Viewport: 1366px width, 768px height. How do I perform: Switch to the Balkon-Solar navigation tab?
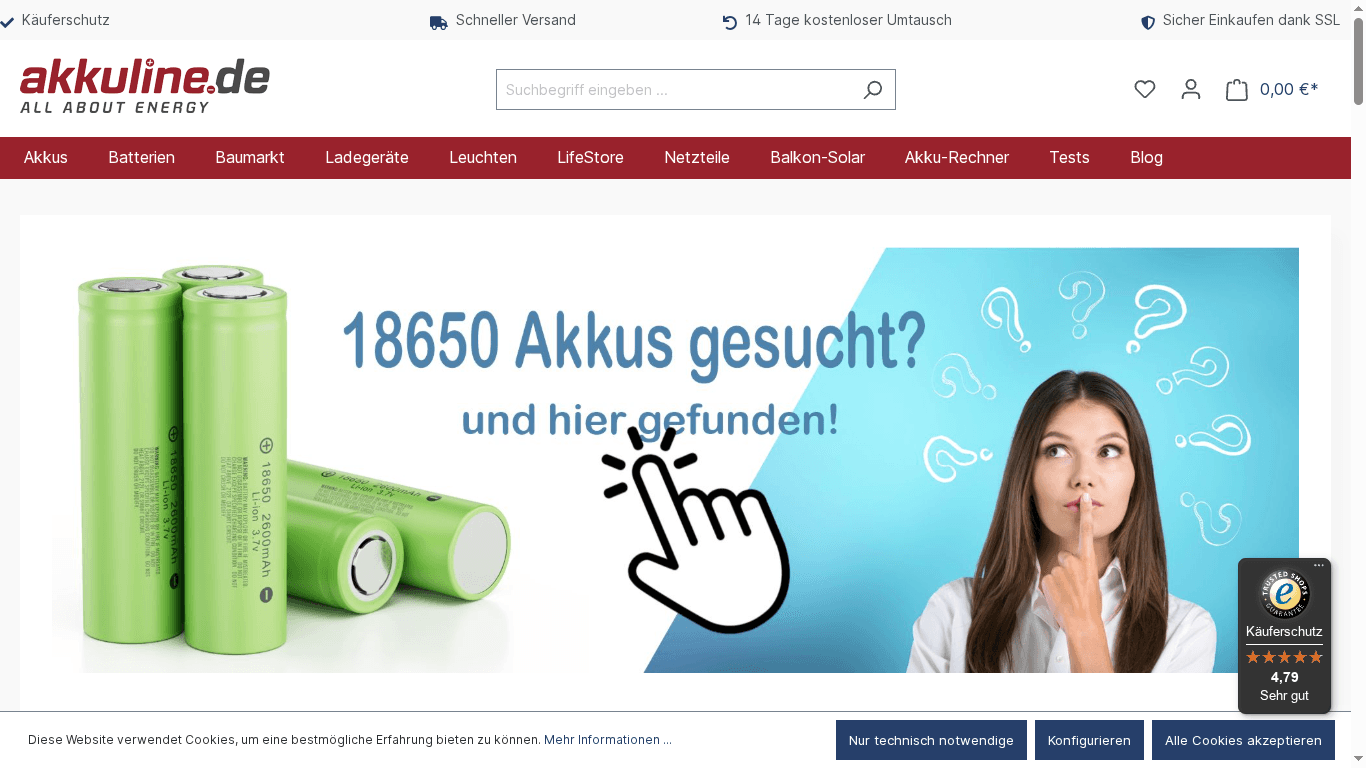click(x=817, y=157)
